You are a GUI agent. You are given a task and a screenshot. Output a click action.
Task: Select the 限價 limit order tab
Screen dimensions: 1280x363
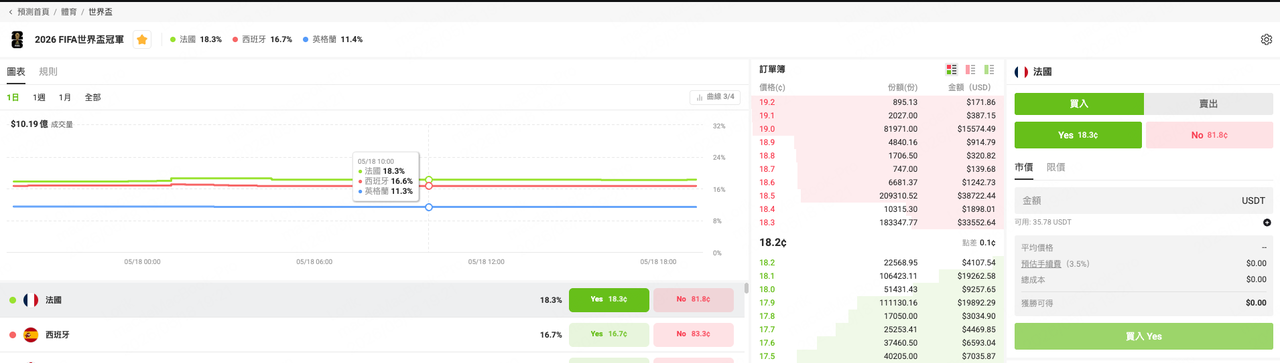pos(1056,167)
